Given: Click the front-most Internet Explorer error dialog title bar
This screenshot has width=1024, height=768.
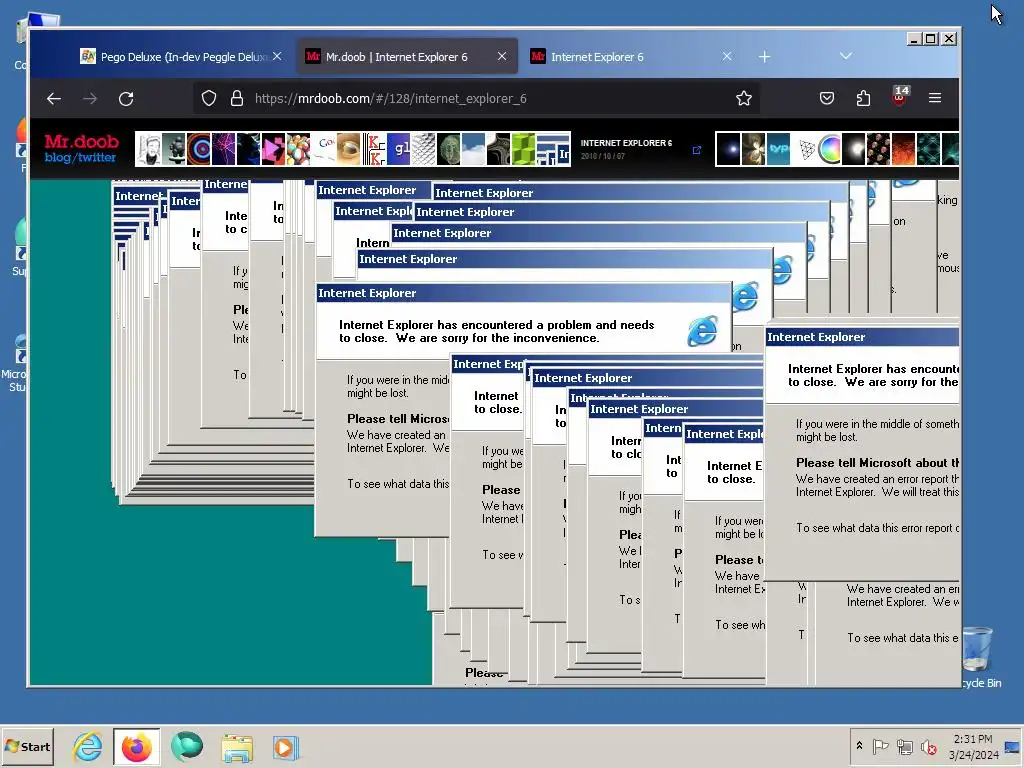Looking at the screenshot, I should (862, 337).
